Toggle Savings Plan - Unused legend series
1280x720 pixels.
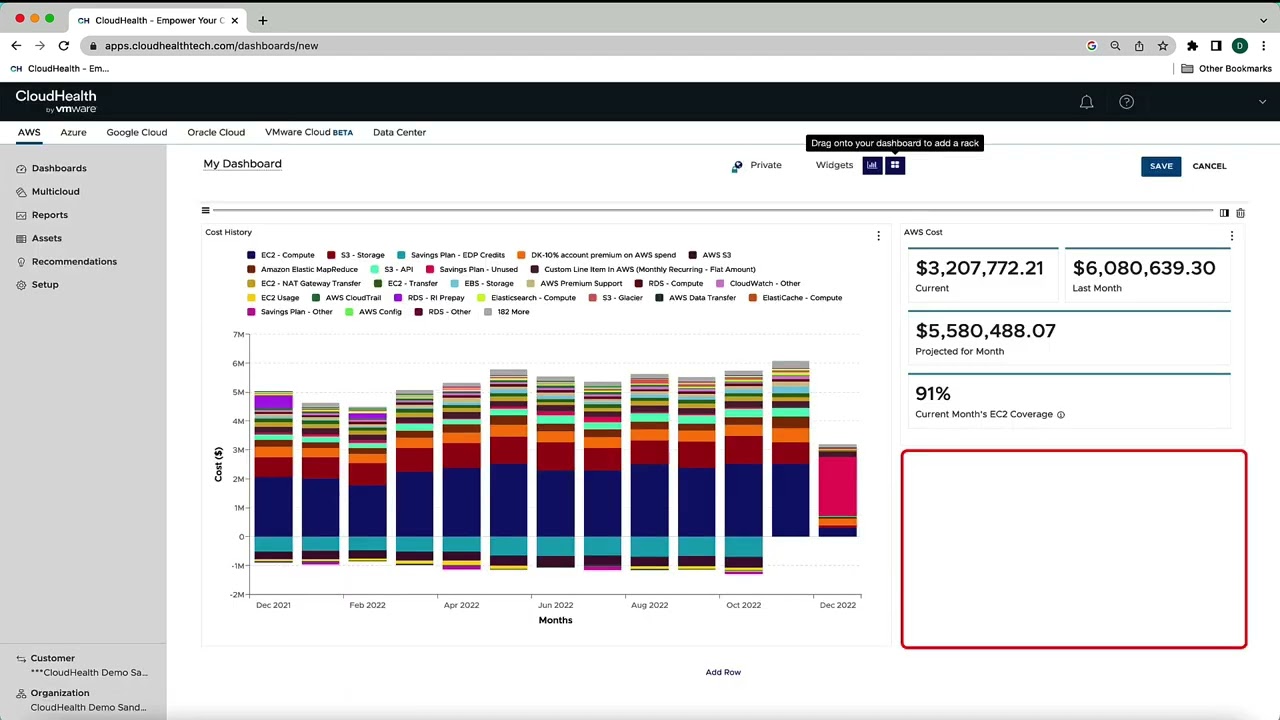[472, 269]
